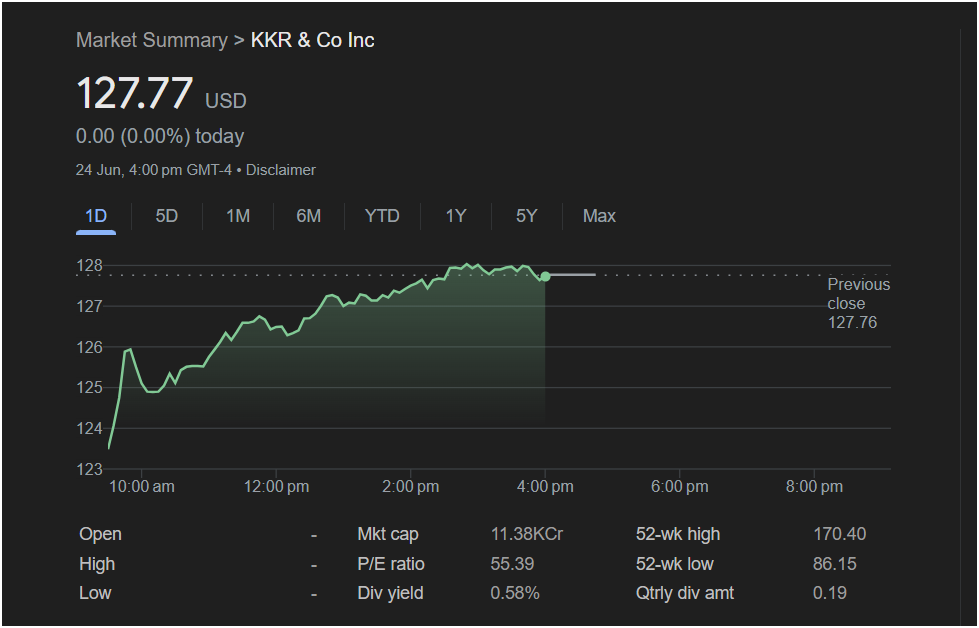The height and width of the screenshot is (628, 979).
Task: Click the 128 y-axis price label
Action: [x=89, y=266]
